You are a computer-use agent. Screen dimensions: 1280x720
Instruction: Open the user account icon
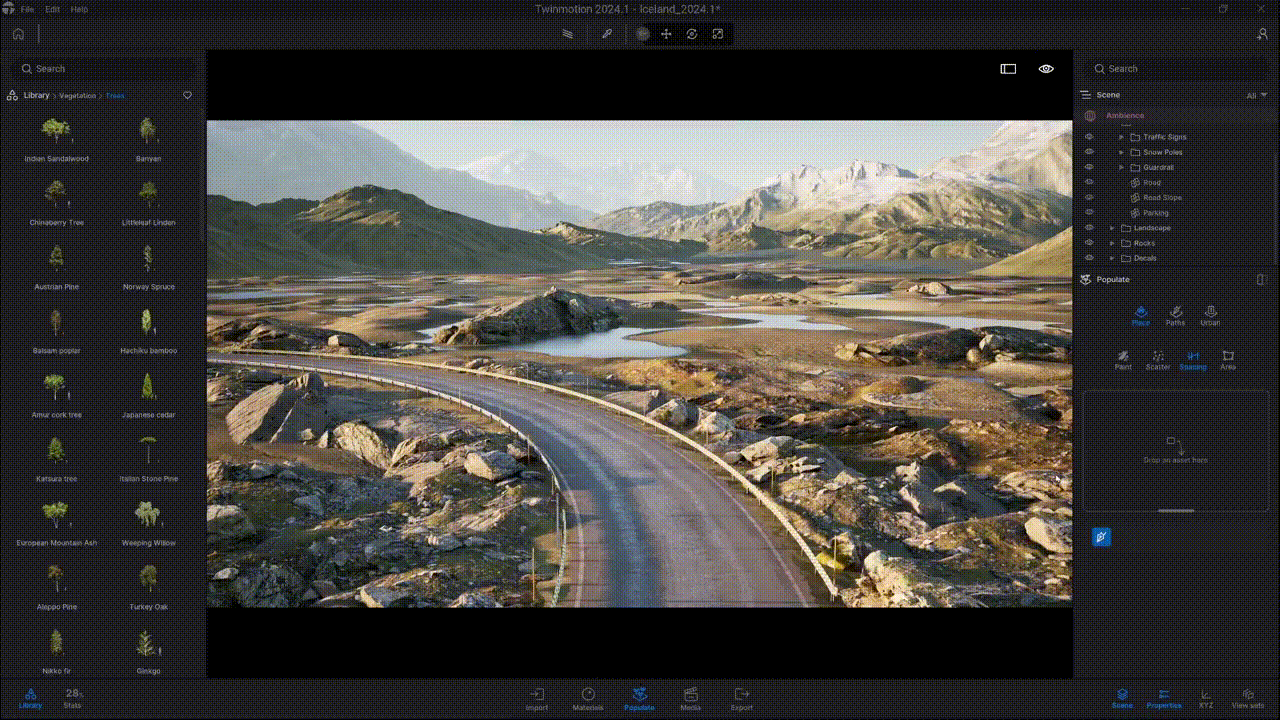pos(1262,34)
